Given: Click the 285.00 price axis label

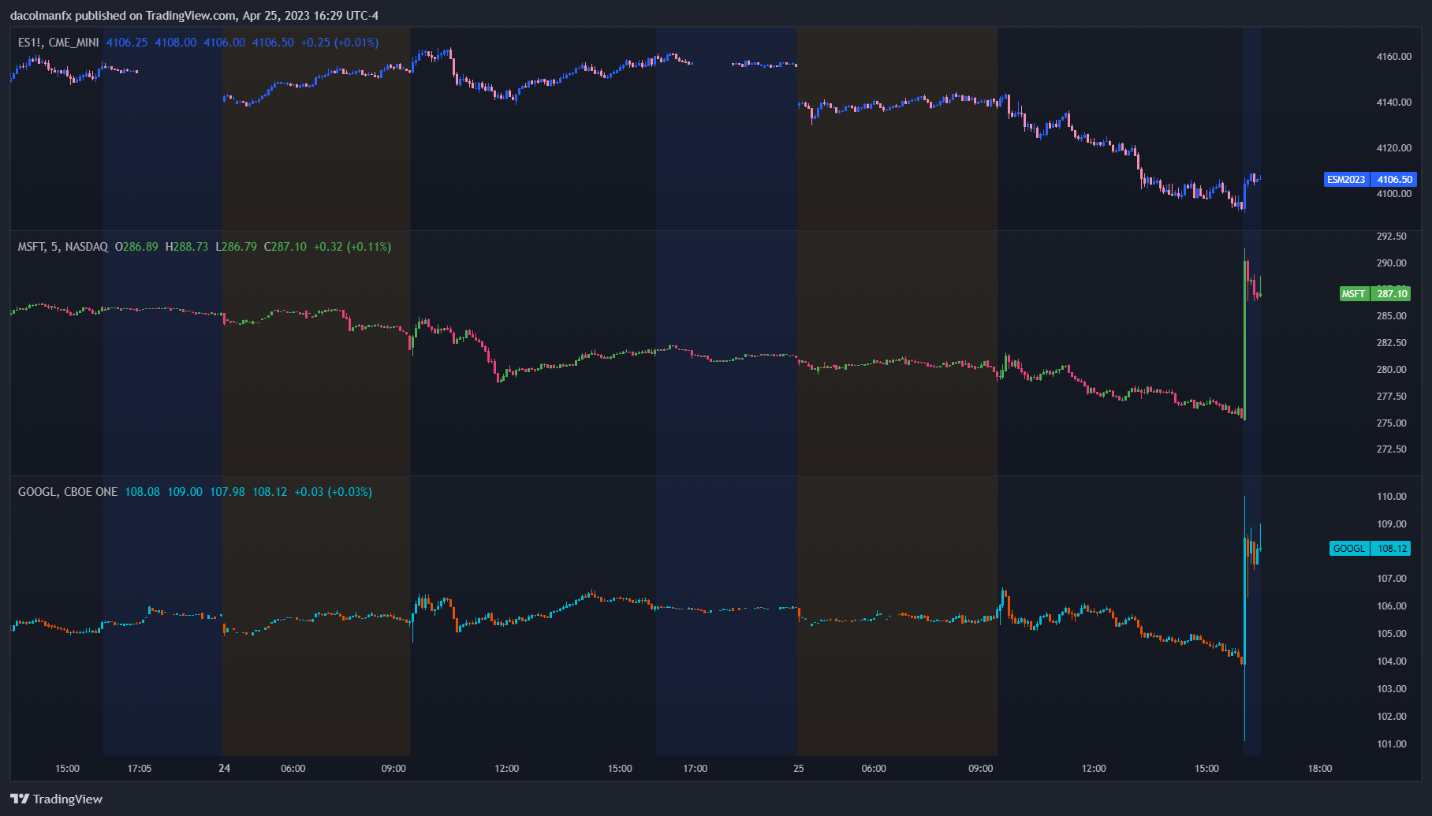Looking at the screenshot, I should pyautogui.click(x=1392, y=316).
